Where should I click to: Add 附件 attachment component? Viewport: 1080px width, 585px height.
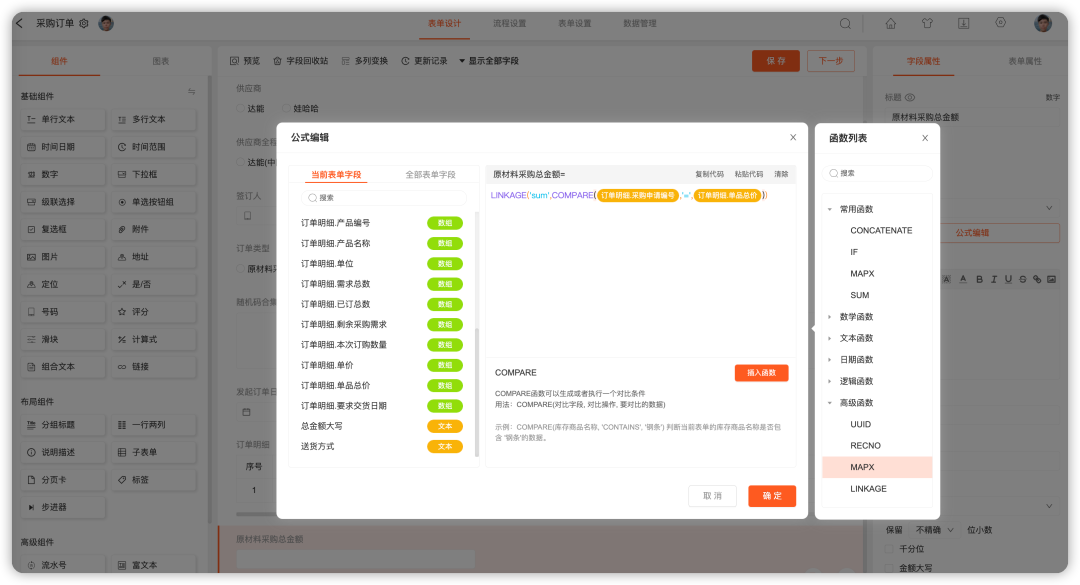click(154, 229)
